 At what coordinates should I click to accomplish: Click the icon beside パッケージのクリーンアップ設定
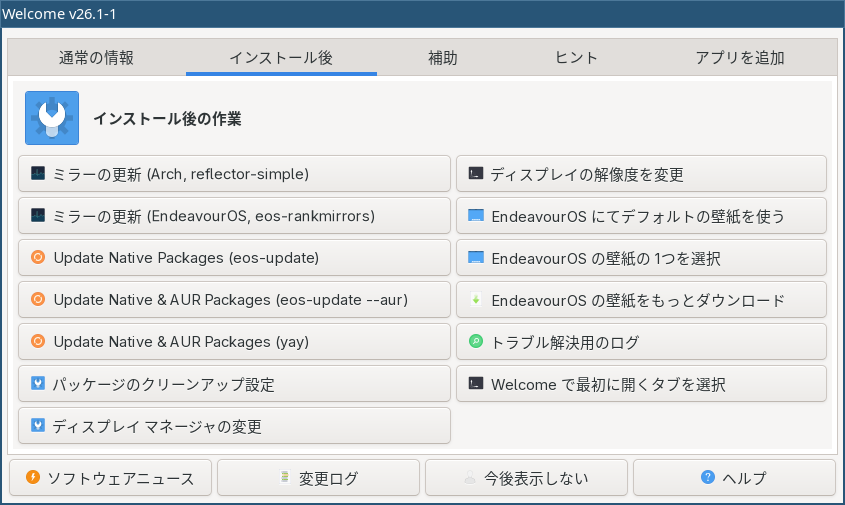coord(38,384)
